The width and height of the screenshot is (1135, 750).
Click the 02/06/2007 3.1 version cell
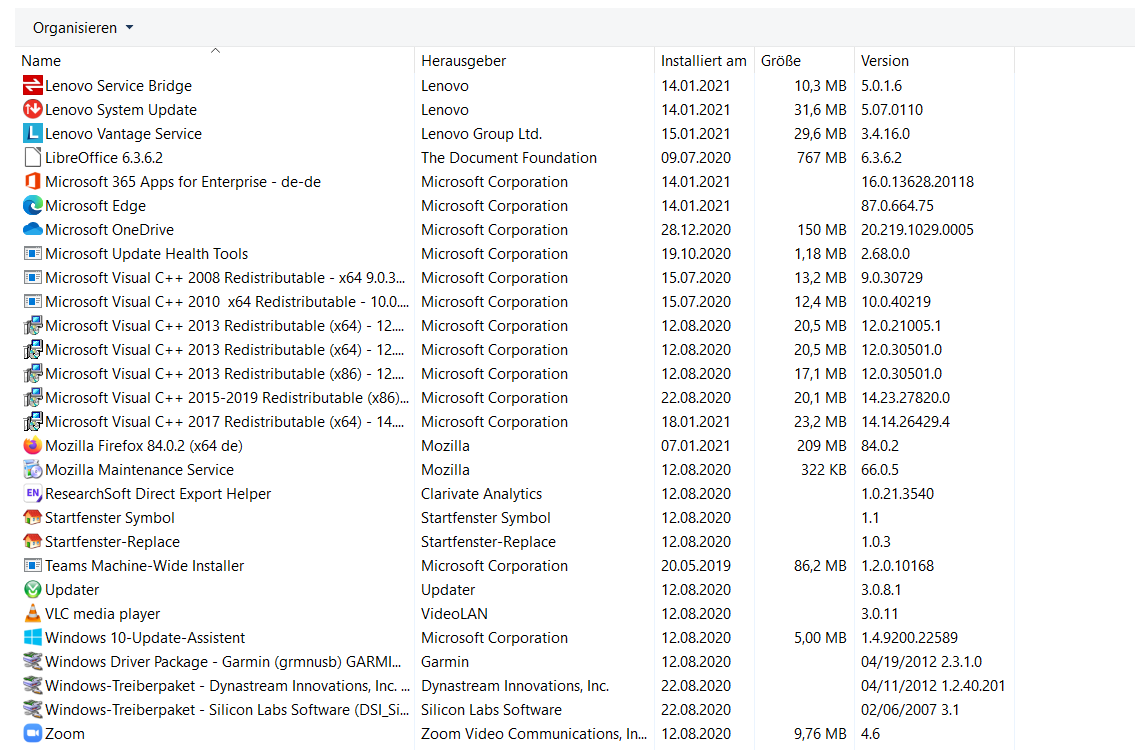(x=910, y=709)
